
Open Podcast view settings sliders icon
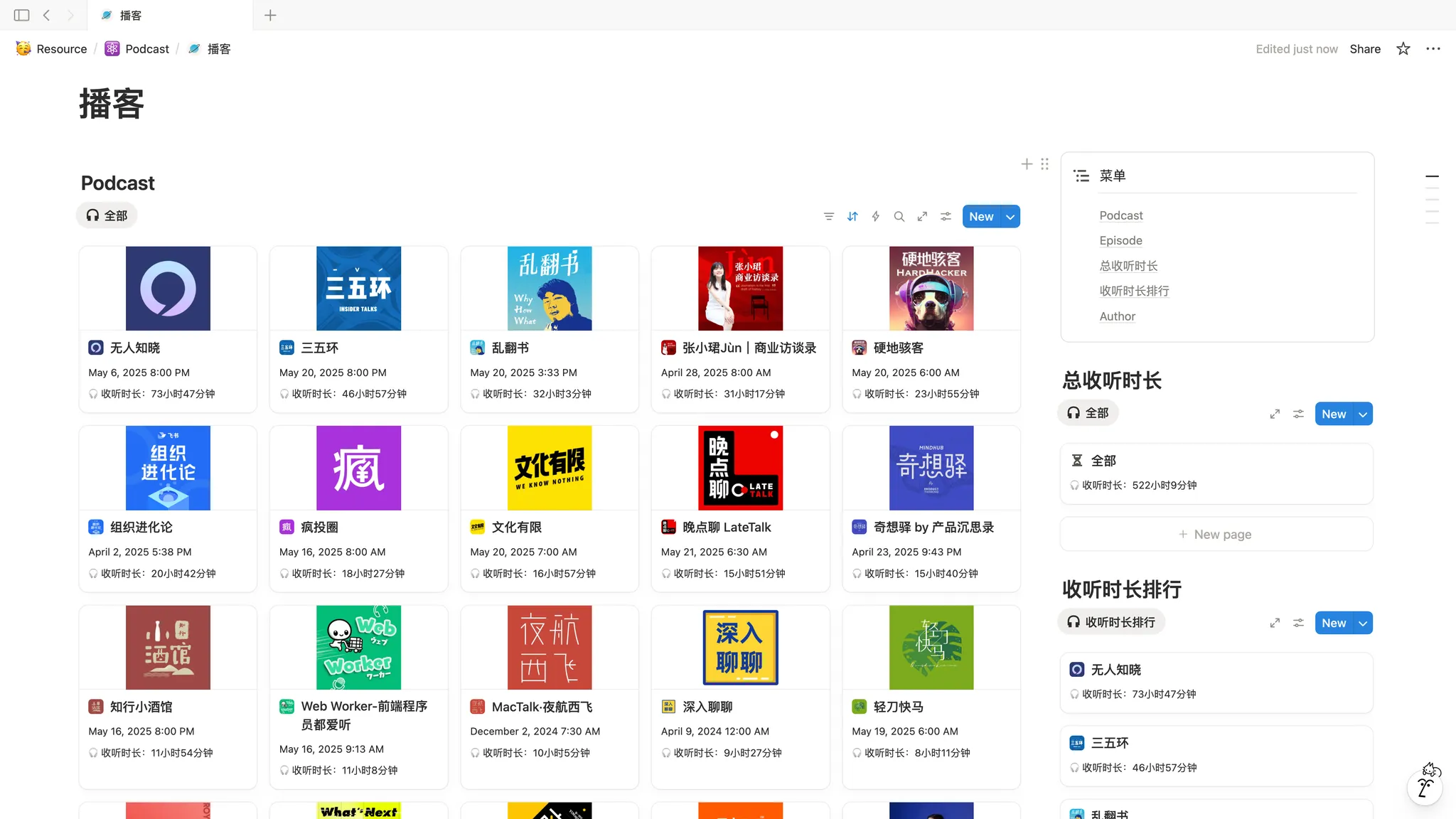point(946,217)
